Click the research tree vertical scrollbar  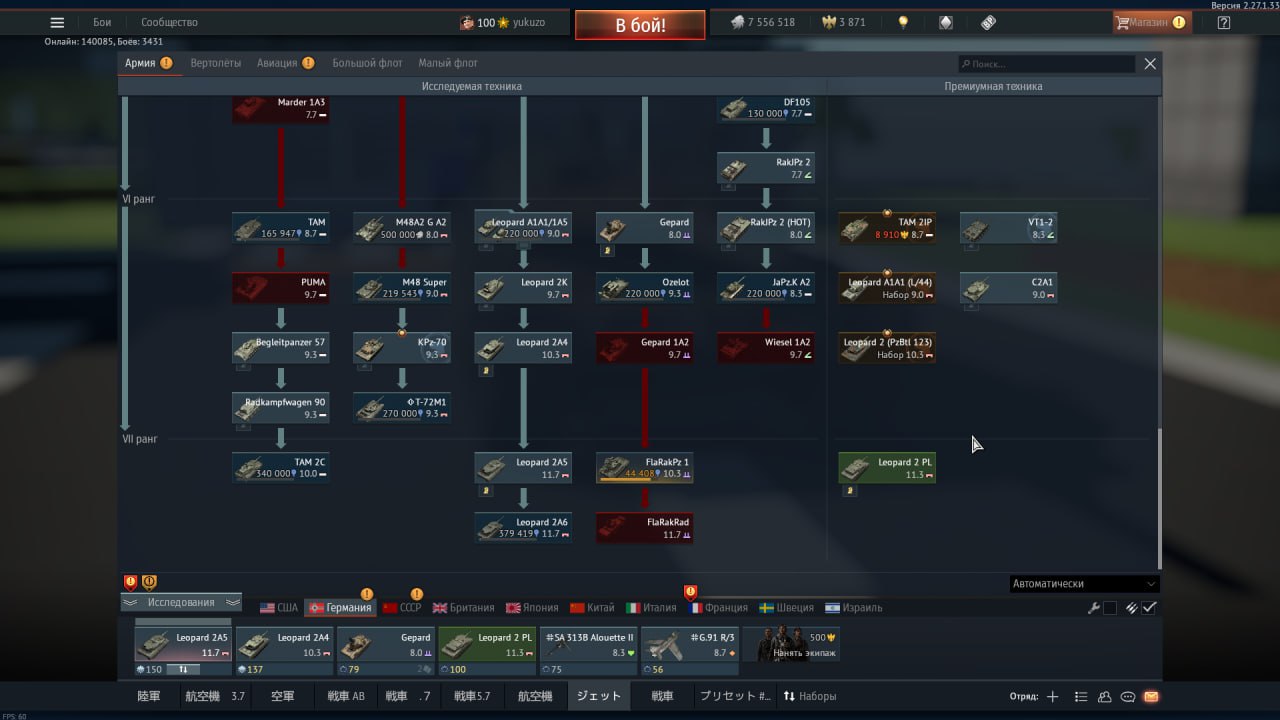click(1159, 500)
